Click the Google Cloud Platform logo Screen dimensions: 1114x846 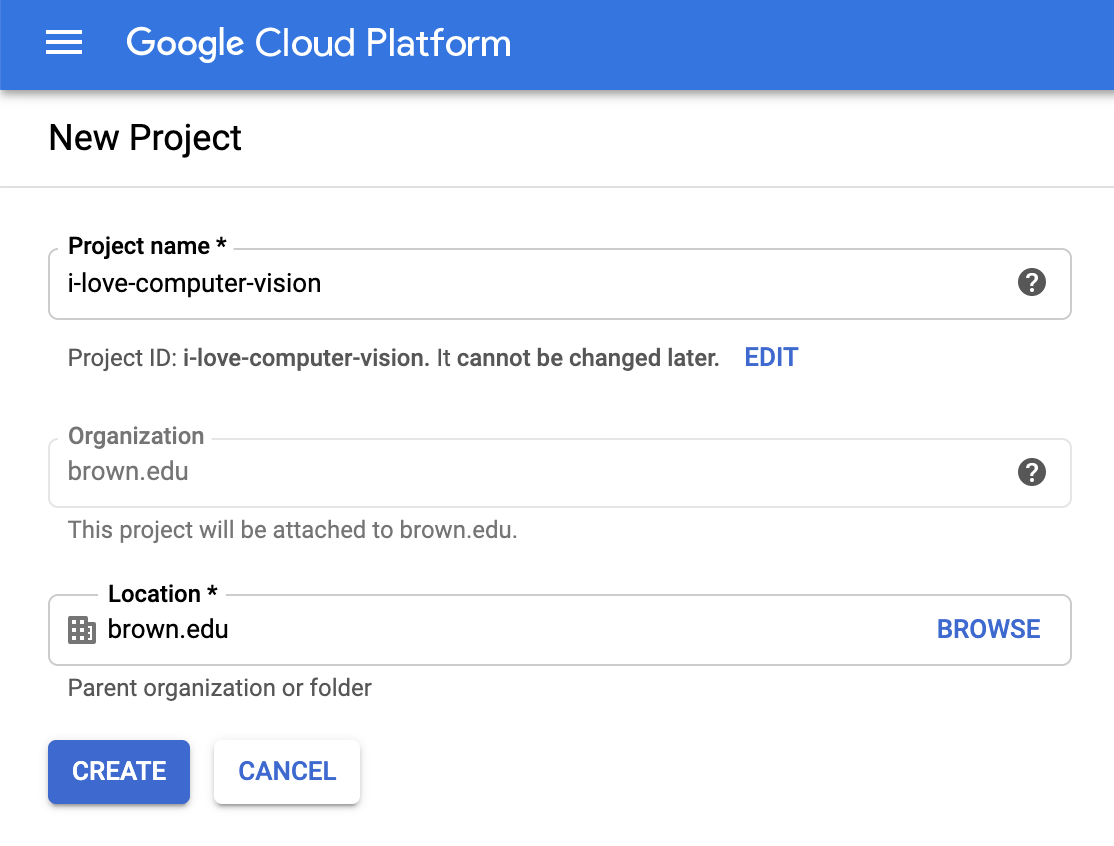pyautogui.click(x=318, y=43)
